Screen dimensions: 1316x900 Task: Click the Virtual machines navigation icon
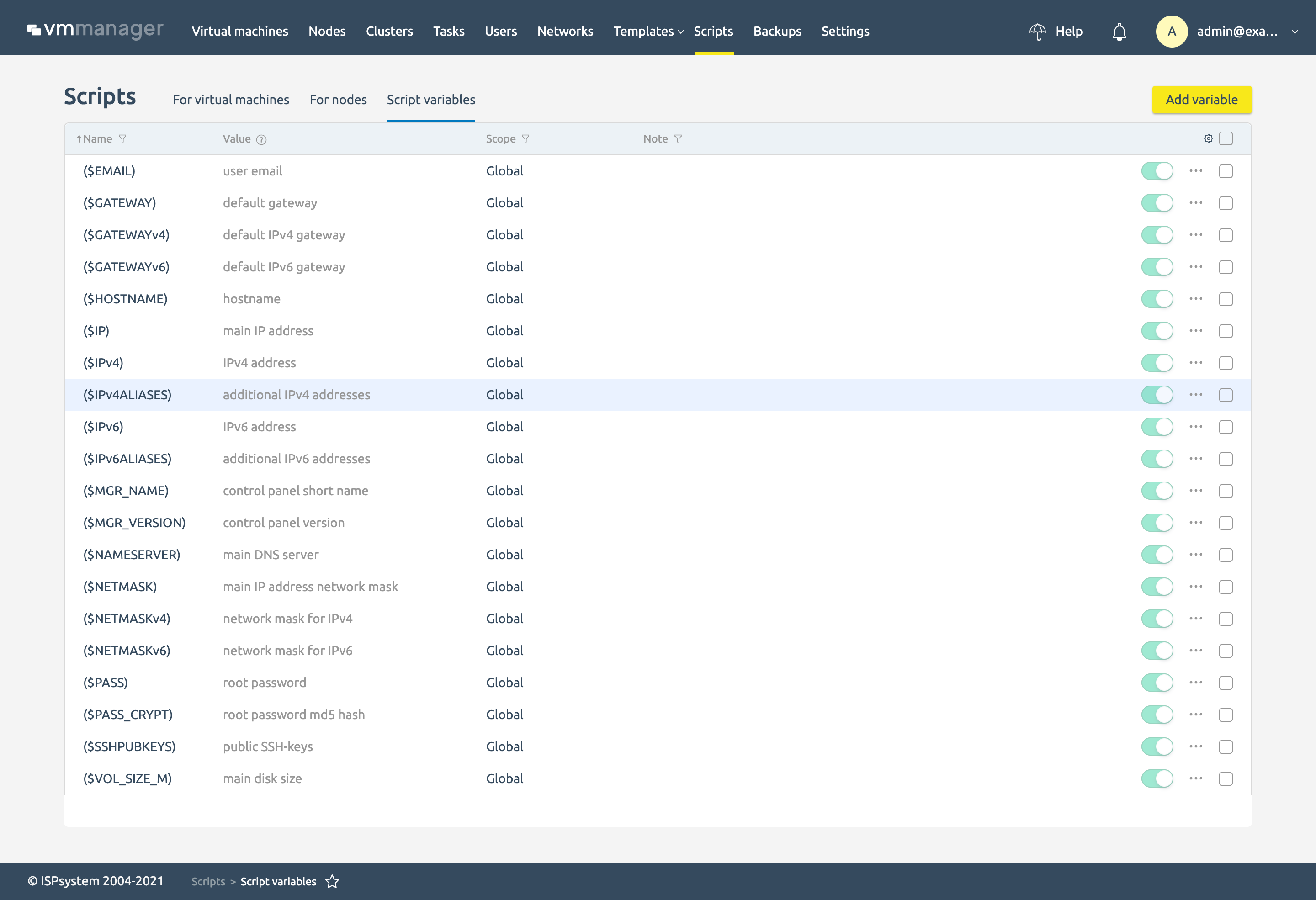click(x=240, y=31)
